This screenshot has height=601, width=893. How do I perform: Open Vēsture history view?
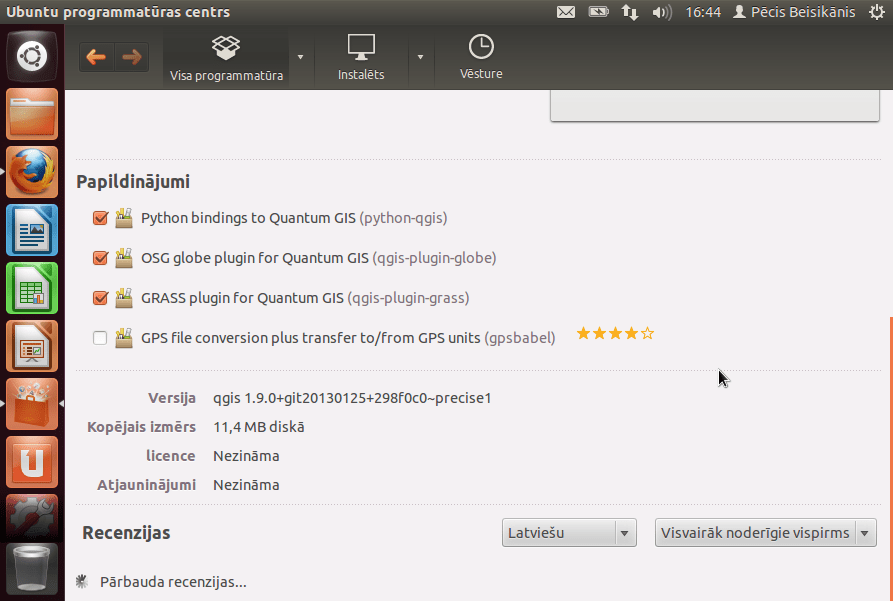point(481,58)
